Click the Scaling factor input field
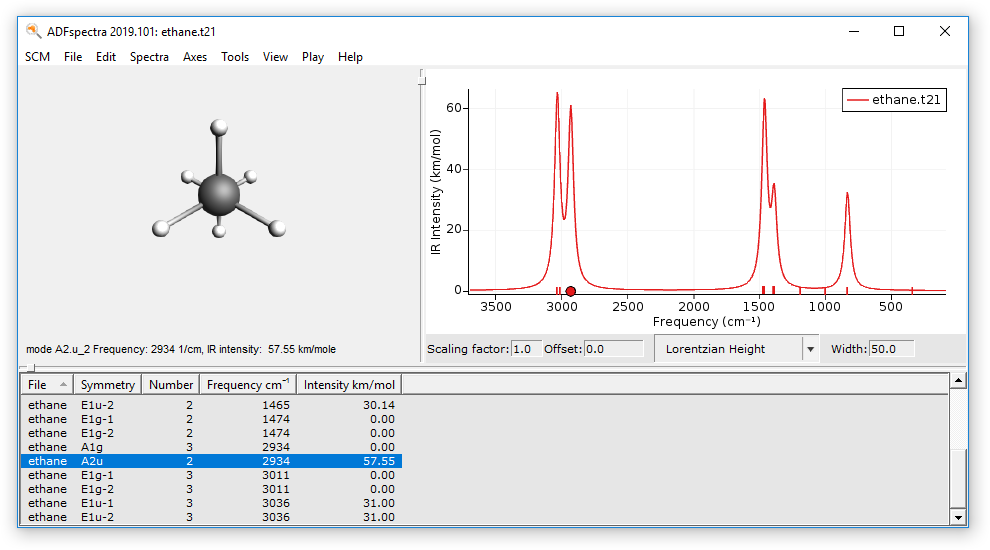Image resolution: width=990 pixels, height=550 pixels. pos(525,349)
